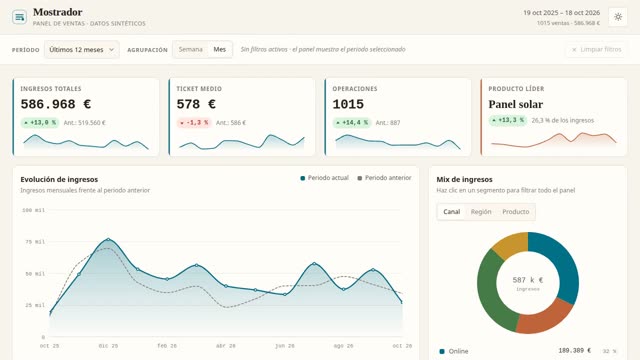Click the Evolución de ingresos chart title
The image size is (640, 360).
coord(59,179)
